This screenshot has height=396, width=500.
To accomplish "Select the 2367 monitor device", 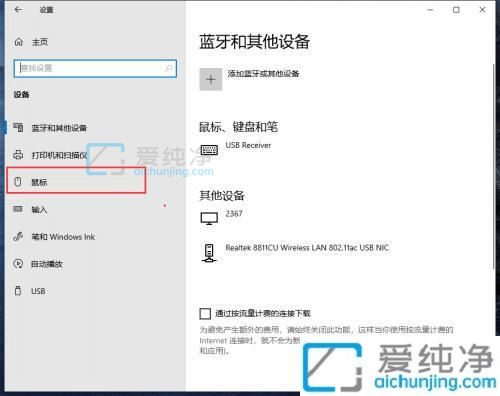I will point(234,214).
